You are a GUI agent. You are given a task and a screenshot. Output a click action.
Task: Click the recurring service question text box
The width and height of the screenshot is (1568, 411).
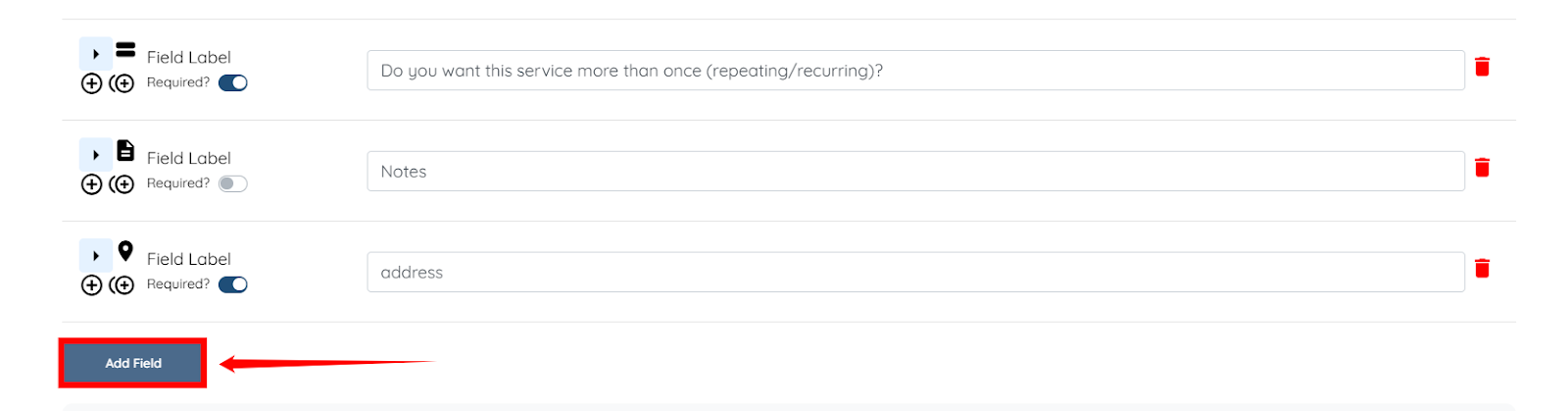(915, 71)
